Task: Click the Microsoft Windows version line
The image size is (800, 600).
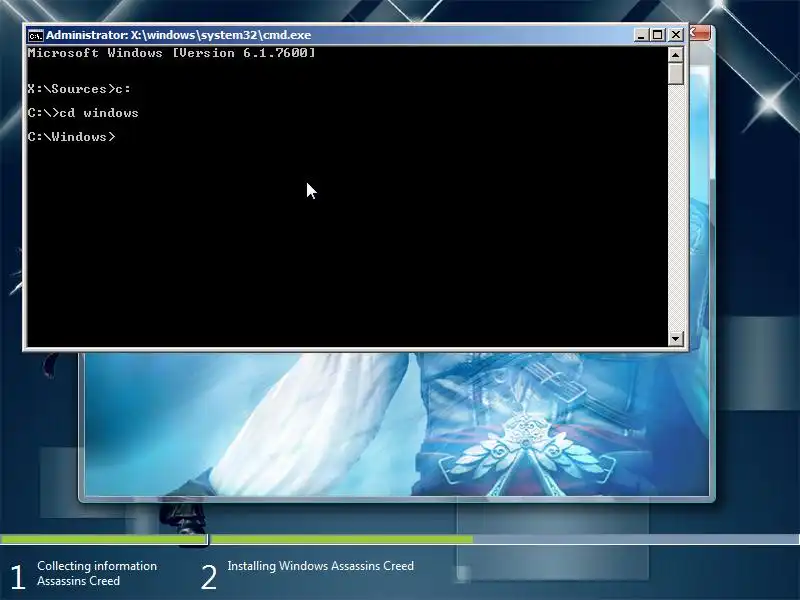Action: (x=171, y=53)
